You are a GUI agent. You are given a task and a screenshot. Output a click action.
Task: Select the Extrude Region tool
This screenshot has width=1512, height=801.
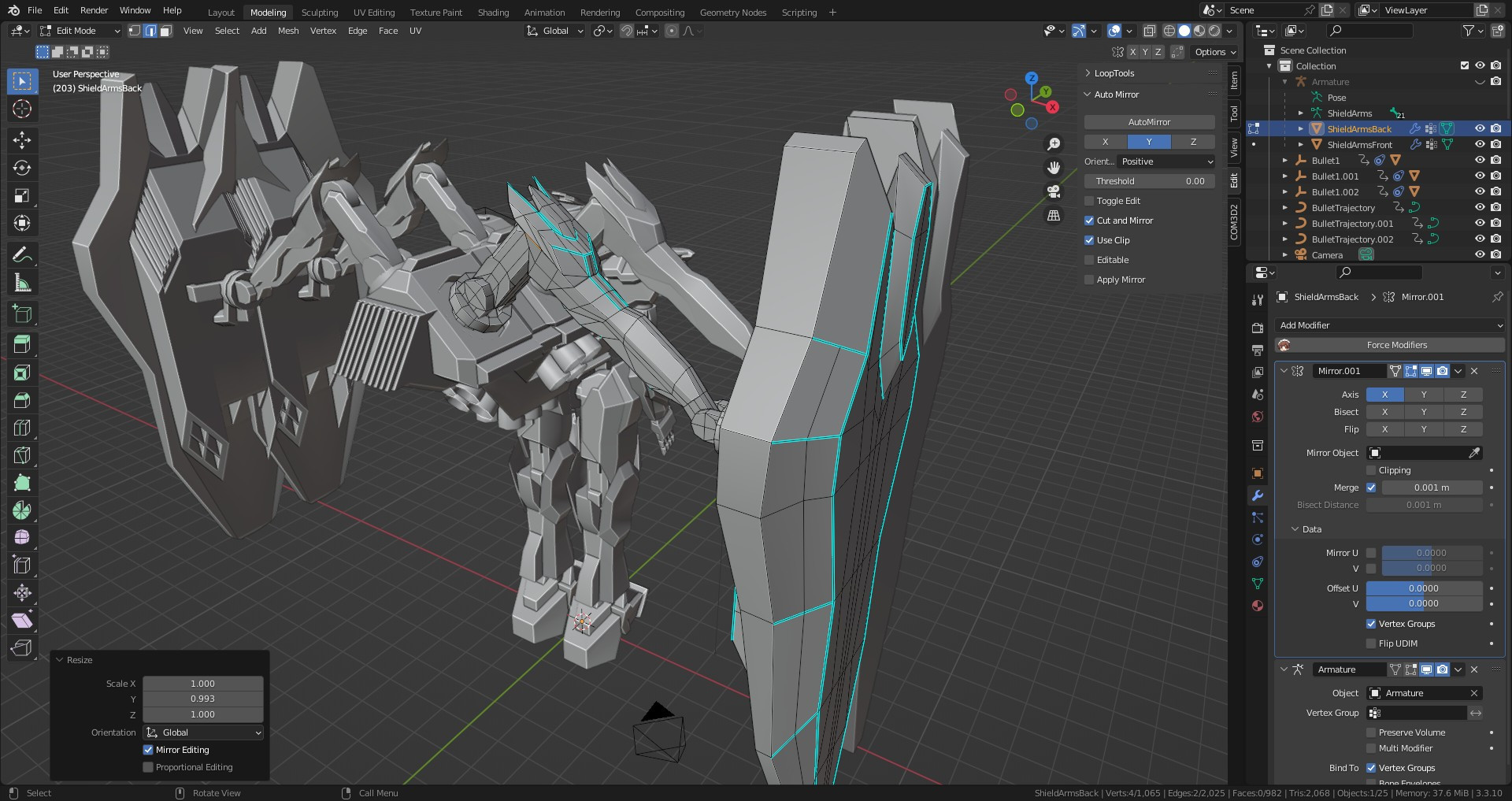click(22, 344)
